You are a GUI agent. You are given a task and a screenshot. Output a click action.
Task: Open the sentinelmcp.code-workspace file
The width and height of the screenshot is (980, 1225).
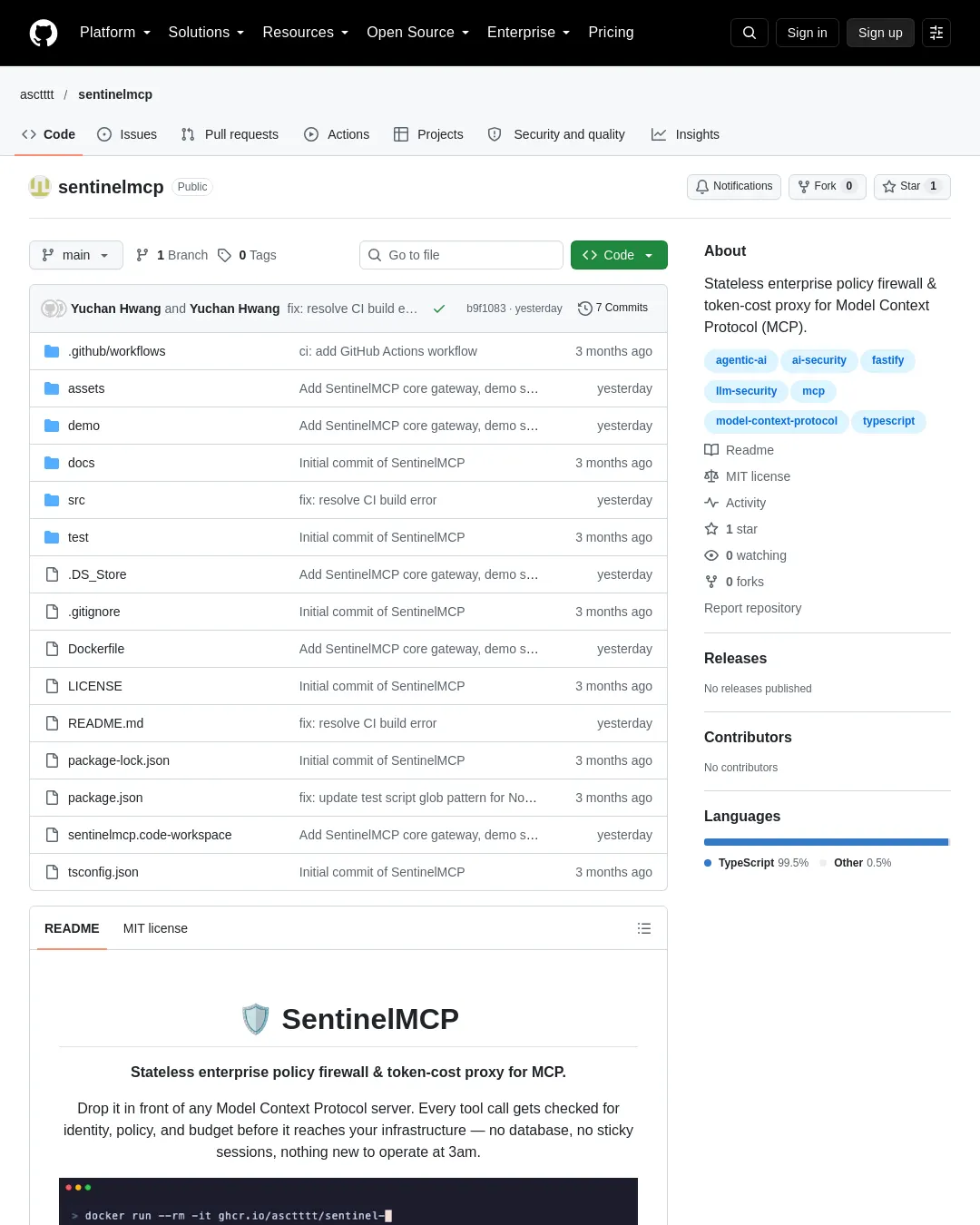[x=150, y=835]
